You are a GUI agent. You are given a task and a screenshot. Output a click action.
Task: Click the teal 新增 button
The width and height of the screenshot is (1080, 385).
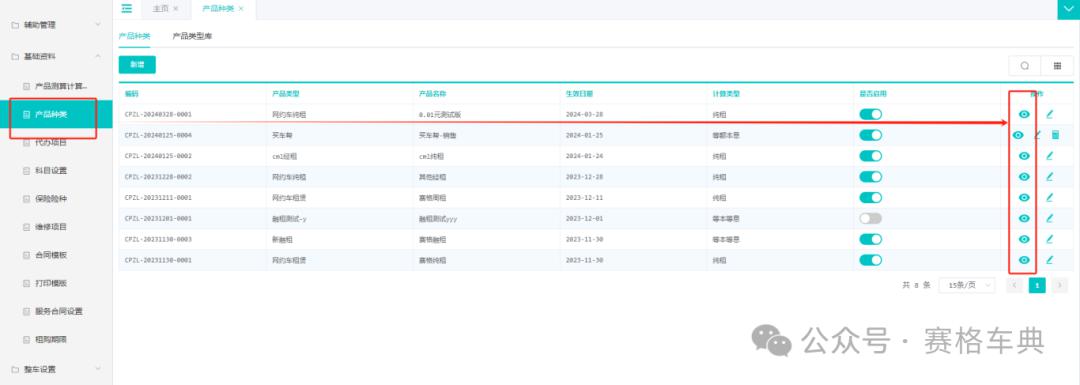(x=137, y=65)
